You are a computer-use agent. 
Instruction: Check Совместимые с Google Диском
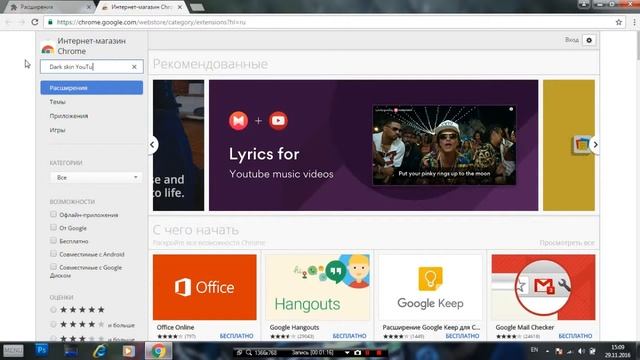pos(53,267)
